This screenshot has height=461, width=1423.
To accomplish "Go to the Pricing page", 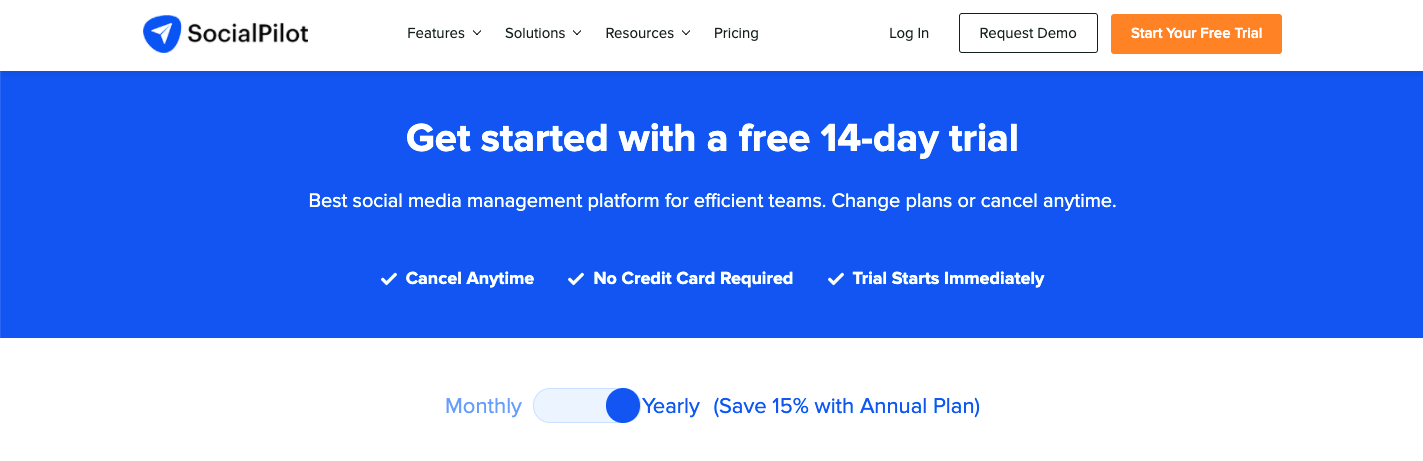I will point(736,33).
